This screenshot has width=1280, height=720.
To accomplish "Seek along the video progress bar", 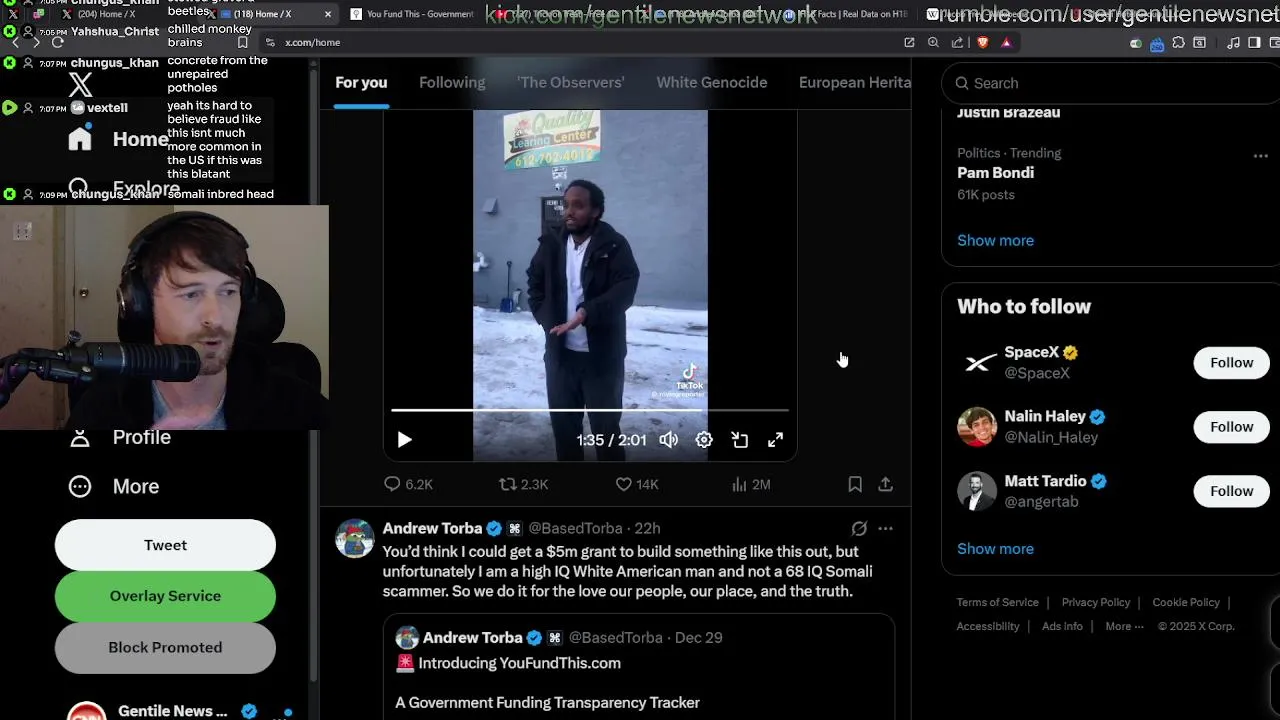I will (x=590, y=410).
